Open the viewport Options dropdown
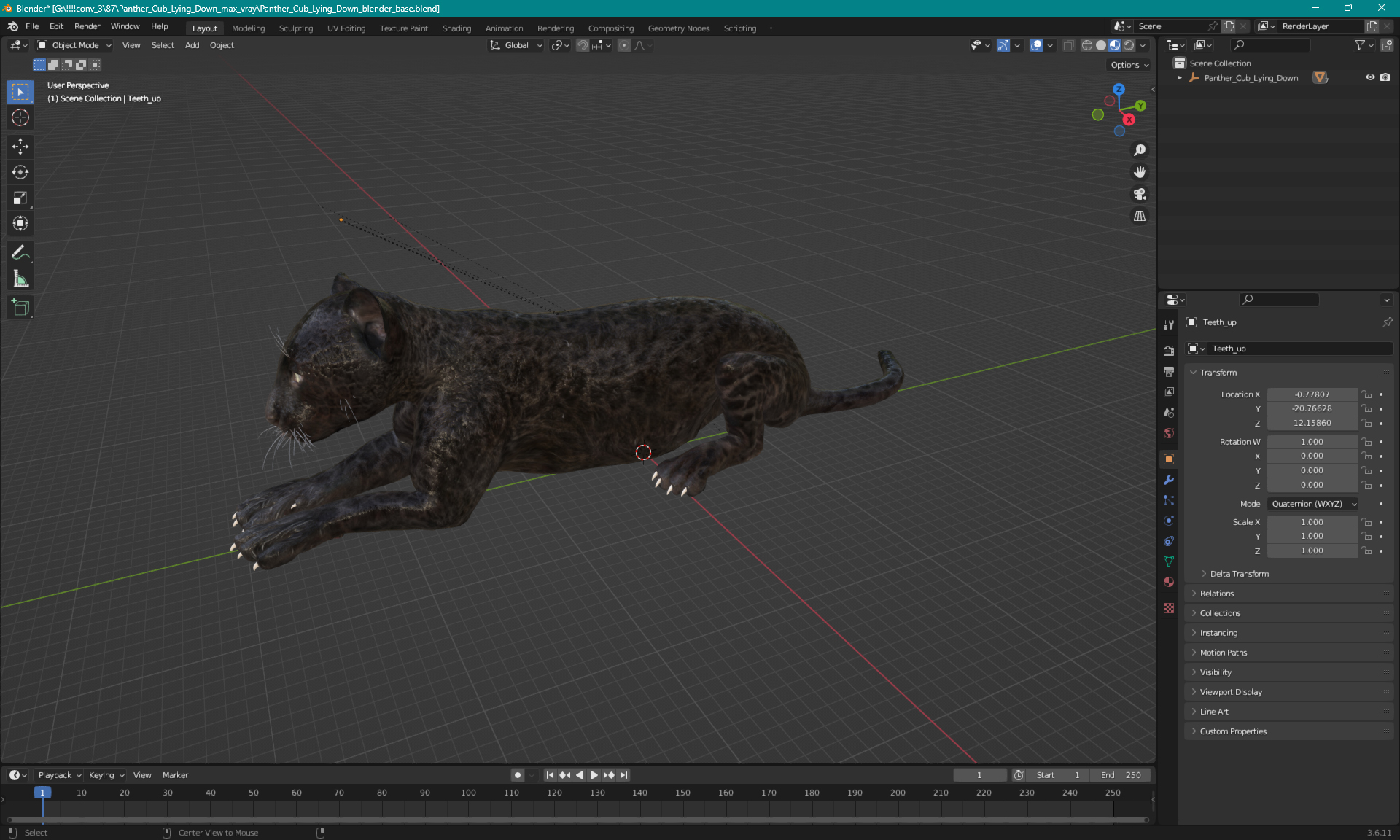1400x840 pixels. 1129,65
